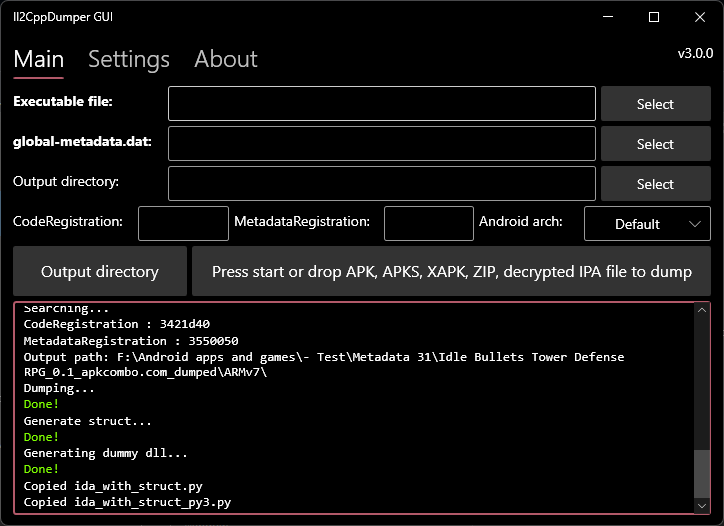Focus the CodeRegistration input box

pos(183,224)
